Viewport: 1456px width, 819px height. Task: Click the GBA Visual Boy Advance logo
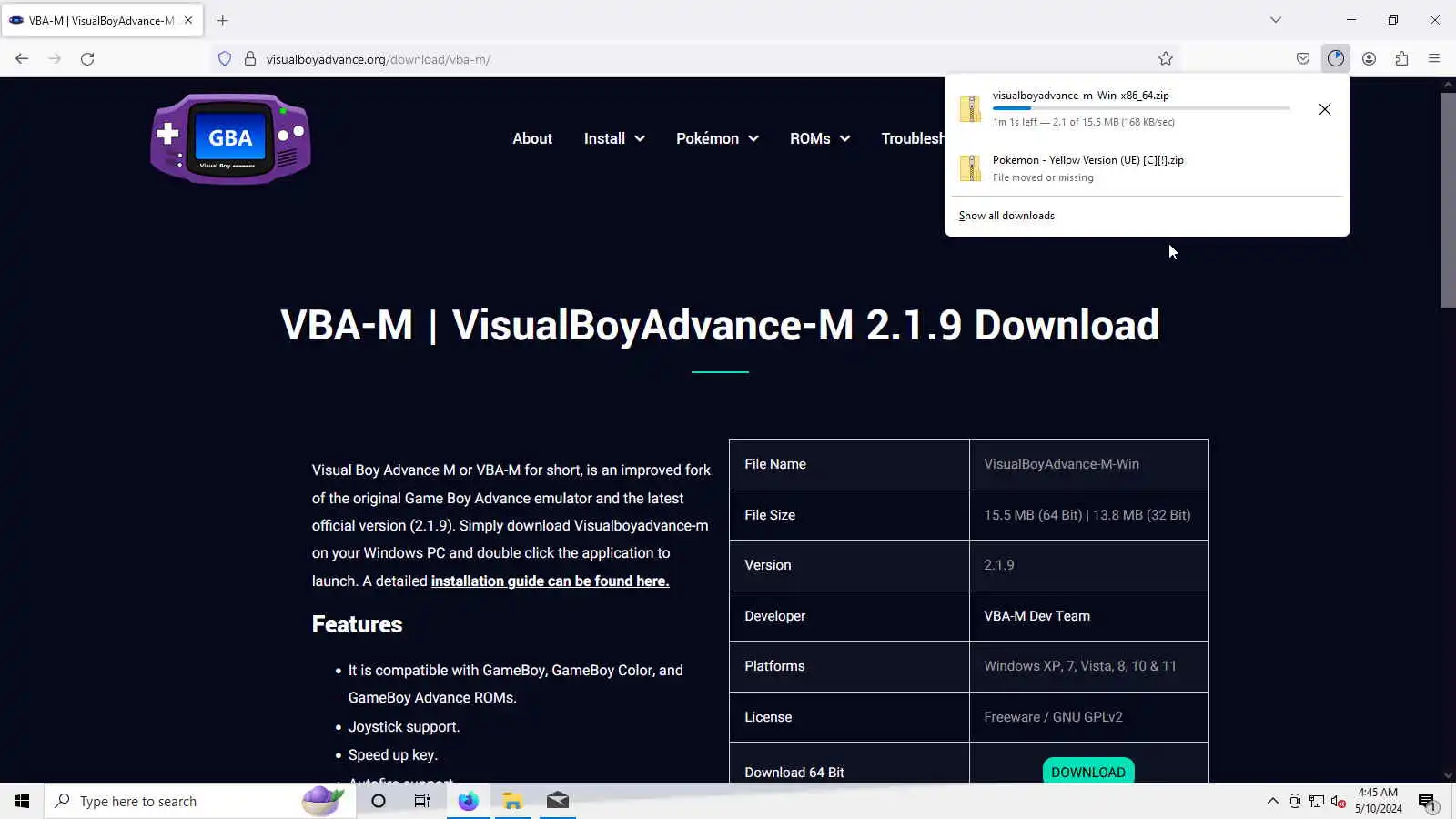(231, 138)
